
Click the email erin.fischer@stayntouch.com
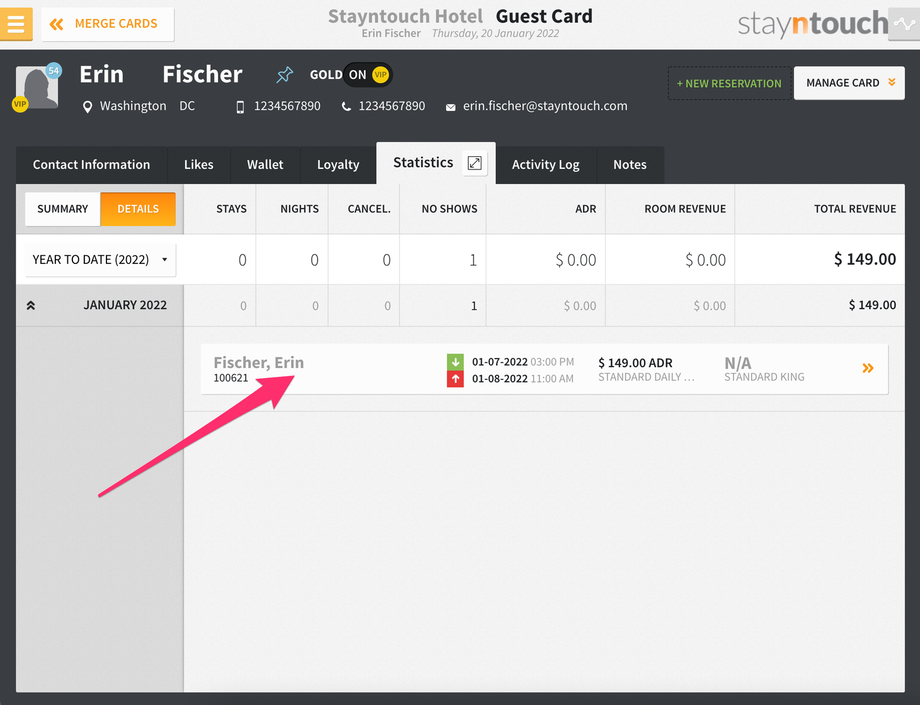[x=545, y=106]
